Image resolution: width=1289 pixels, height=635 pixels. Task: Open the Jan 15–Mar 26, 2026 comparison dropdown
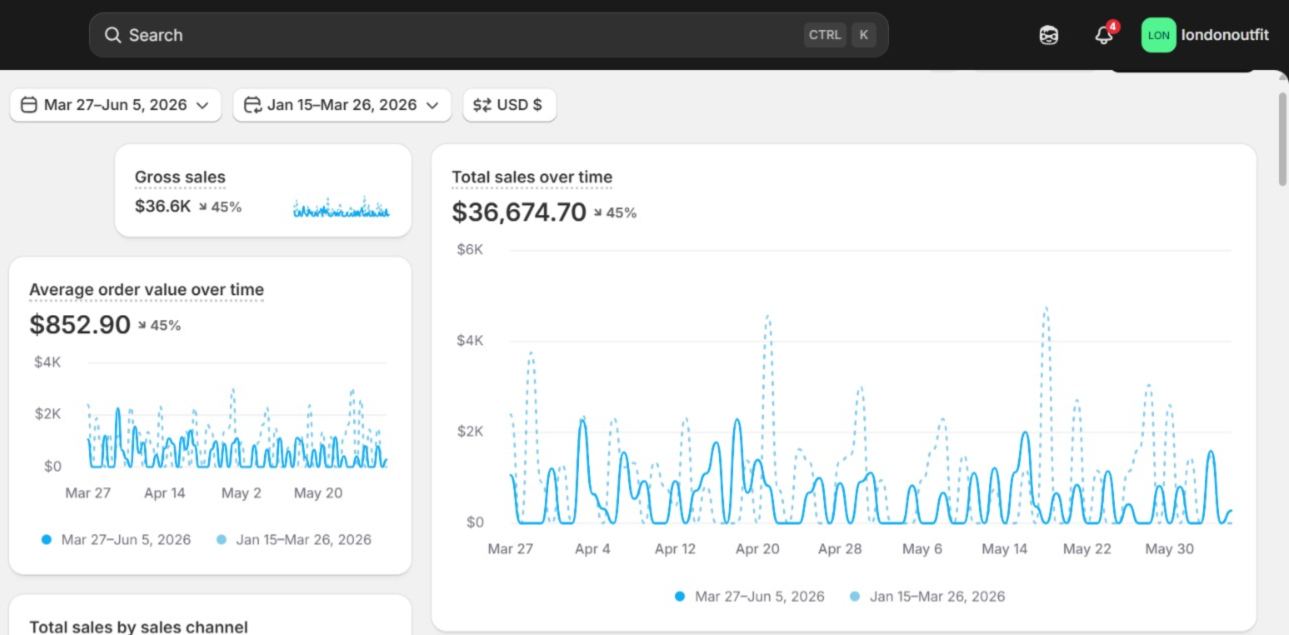click(342, 105)
